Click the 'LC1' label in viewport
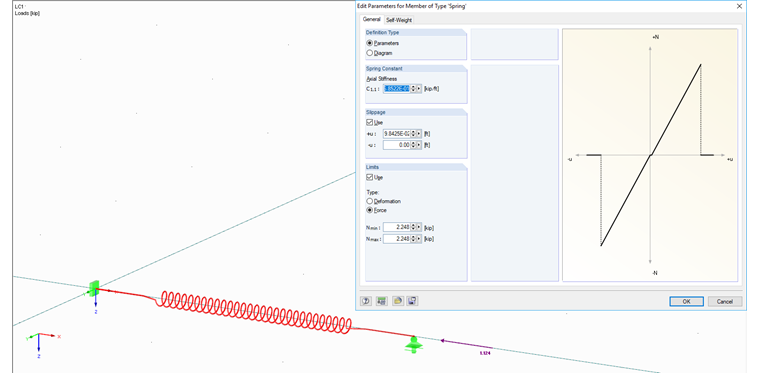 (x=19, y=7)
